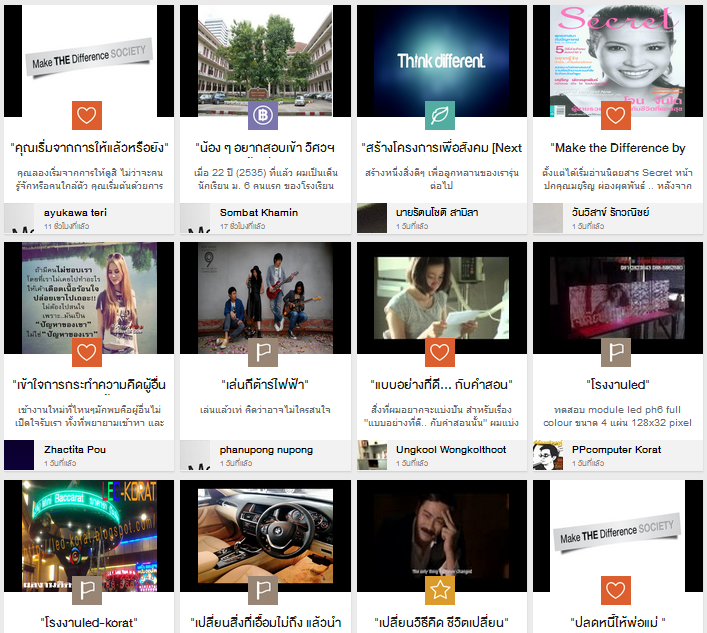Click the Ungkool Wongkolthoot profile avatar
The width and height of the screenshot is (707, 633).
(x=372, y=455)
